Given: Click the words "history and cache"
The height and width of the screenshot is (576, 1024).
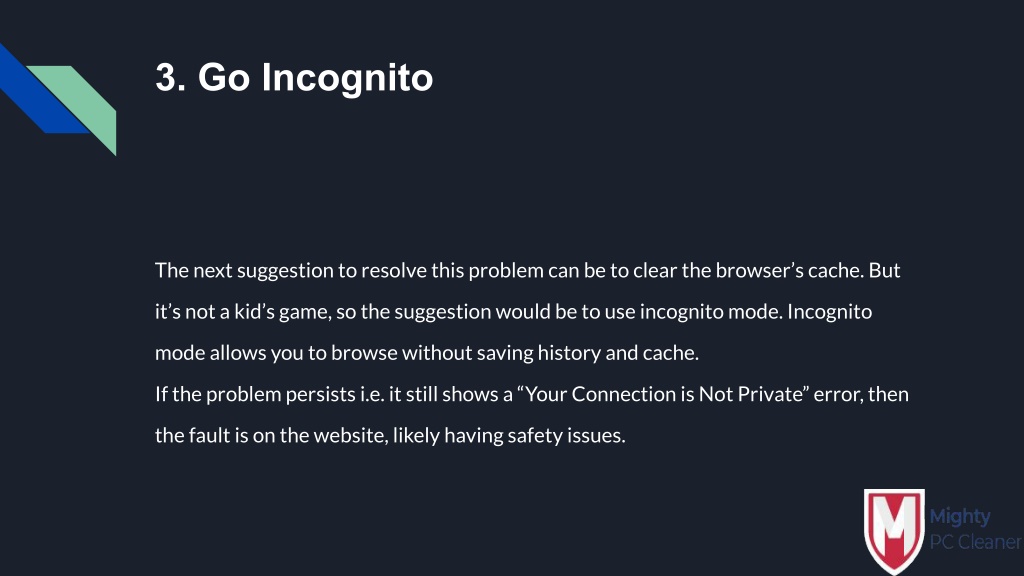Looking at the screenshot, I should pyautogui.click(x=618, y=353).
